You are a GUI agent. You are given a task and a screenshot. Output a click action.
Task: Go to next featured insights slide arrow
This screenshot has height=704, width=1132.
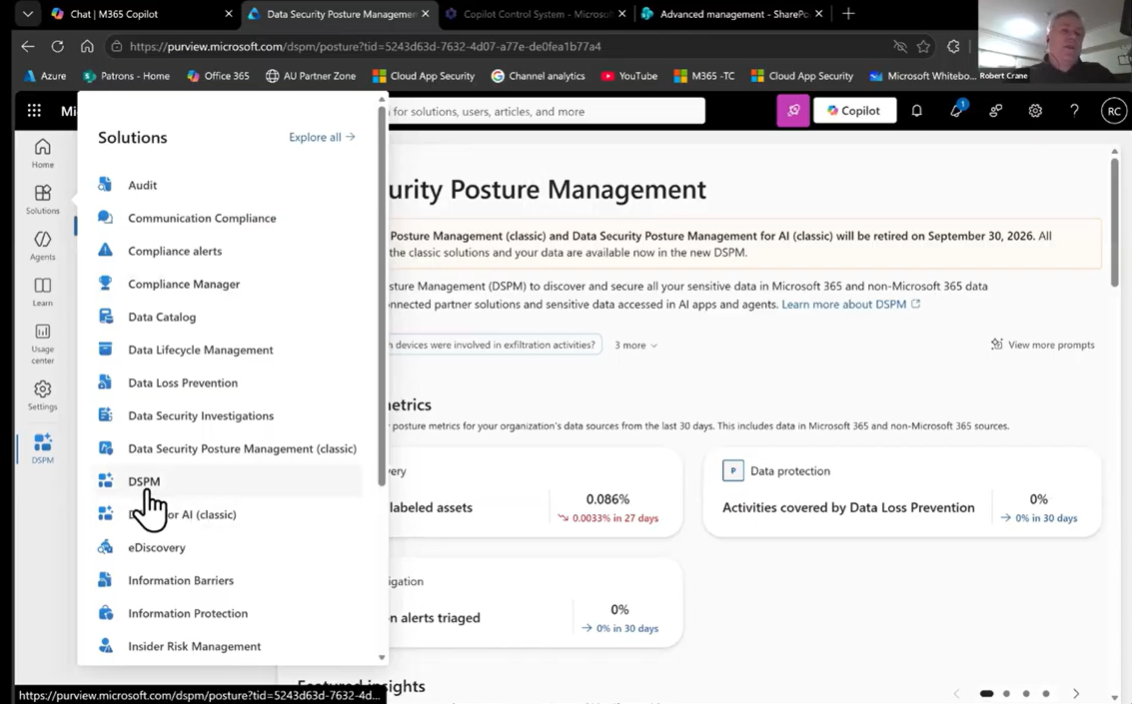coord(1076,693)
